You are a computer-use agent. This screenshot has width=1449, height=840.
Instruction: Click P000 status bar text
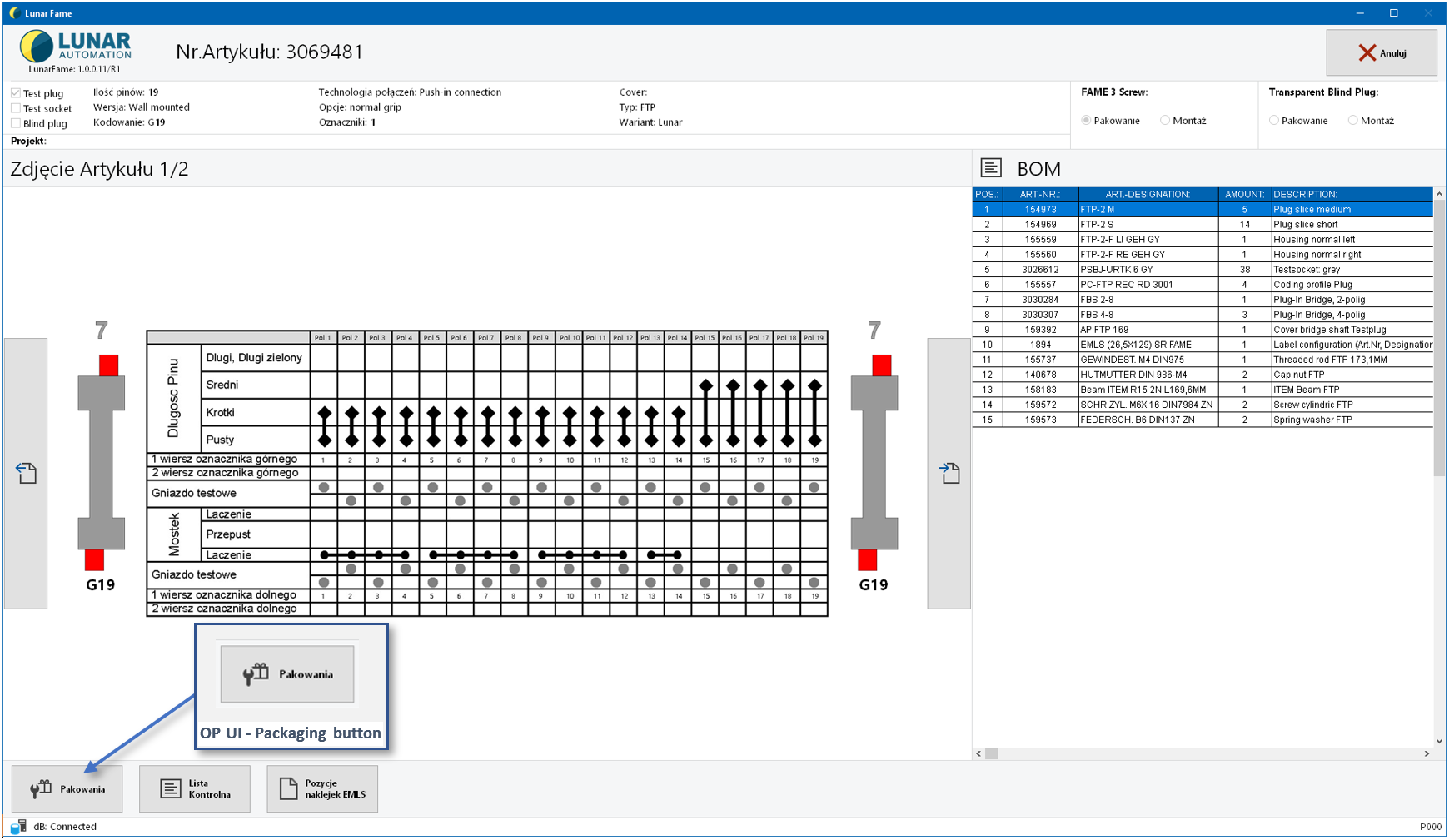(x=1430, y=827)
